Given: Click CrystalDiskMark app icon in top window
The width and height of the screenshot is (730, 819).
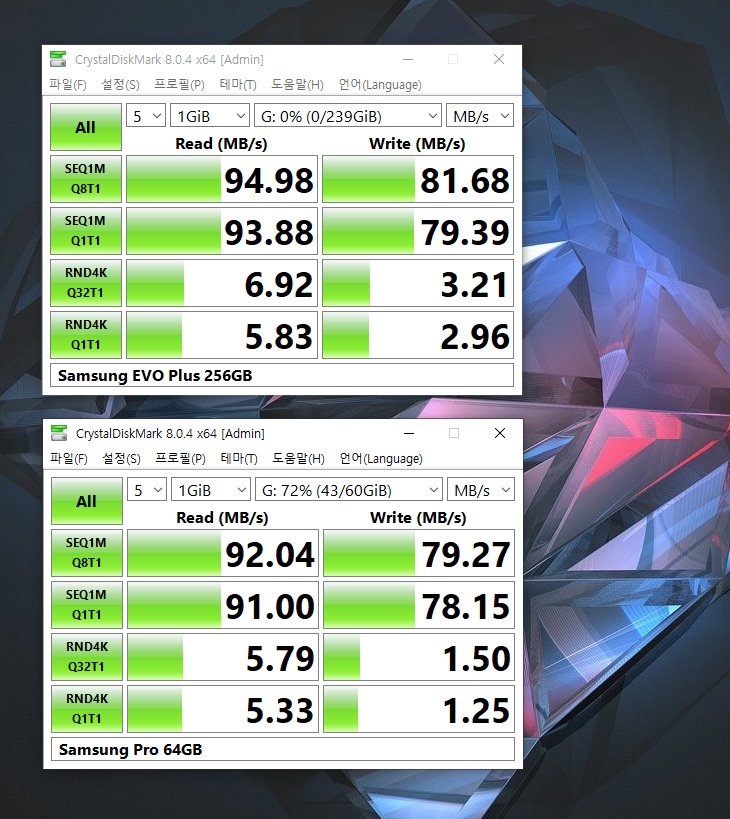Looking at the screenshot, I should pyautogui.click(x=58, y=59).
